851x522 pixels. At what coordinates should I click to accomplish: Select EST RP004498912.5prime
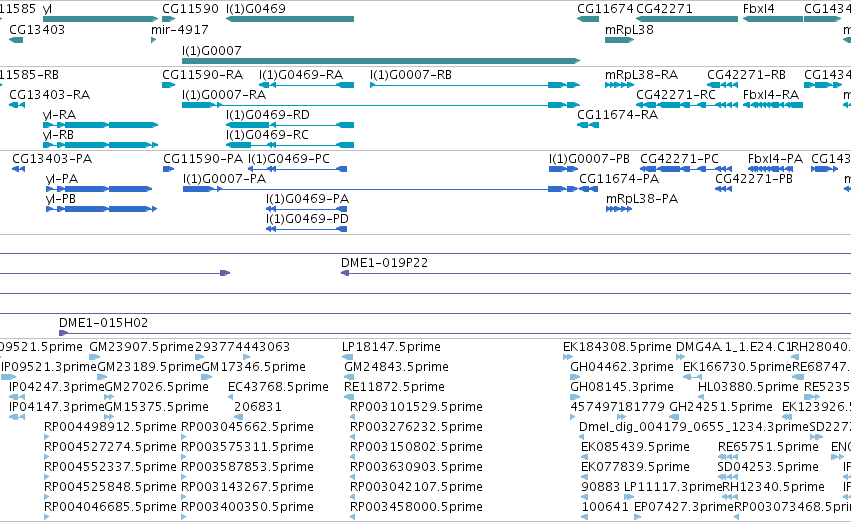click(110, 427)
